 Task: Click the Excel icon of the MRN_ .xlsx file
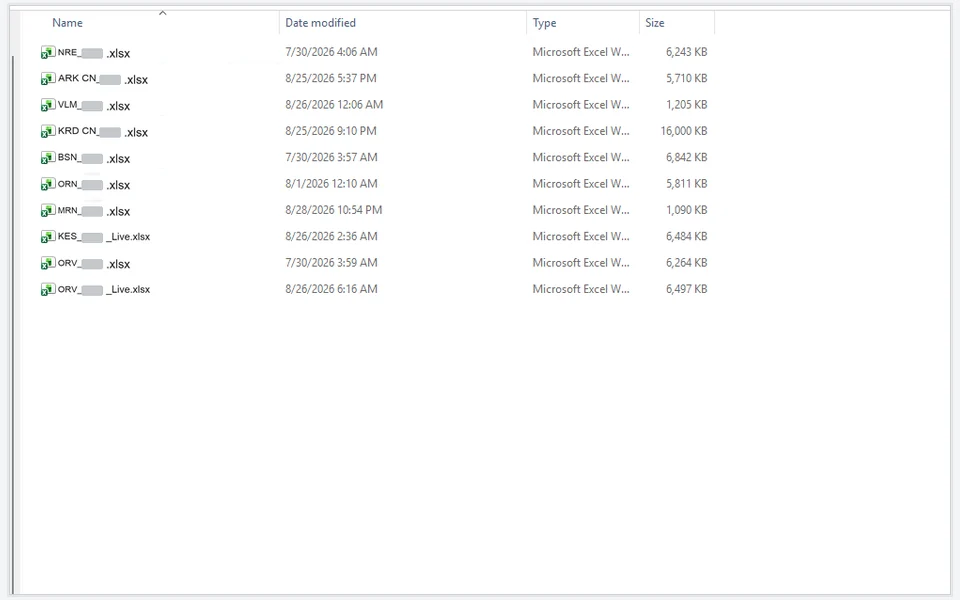tap(48, 211)
